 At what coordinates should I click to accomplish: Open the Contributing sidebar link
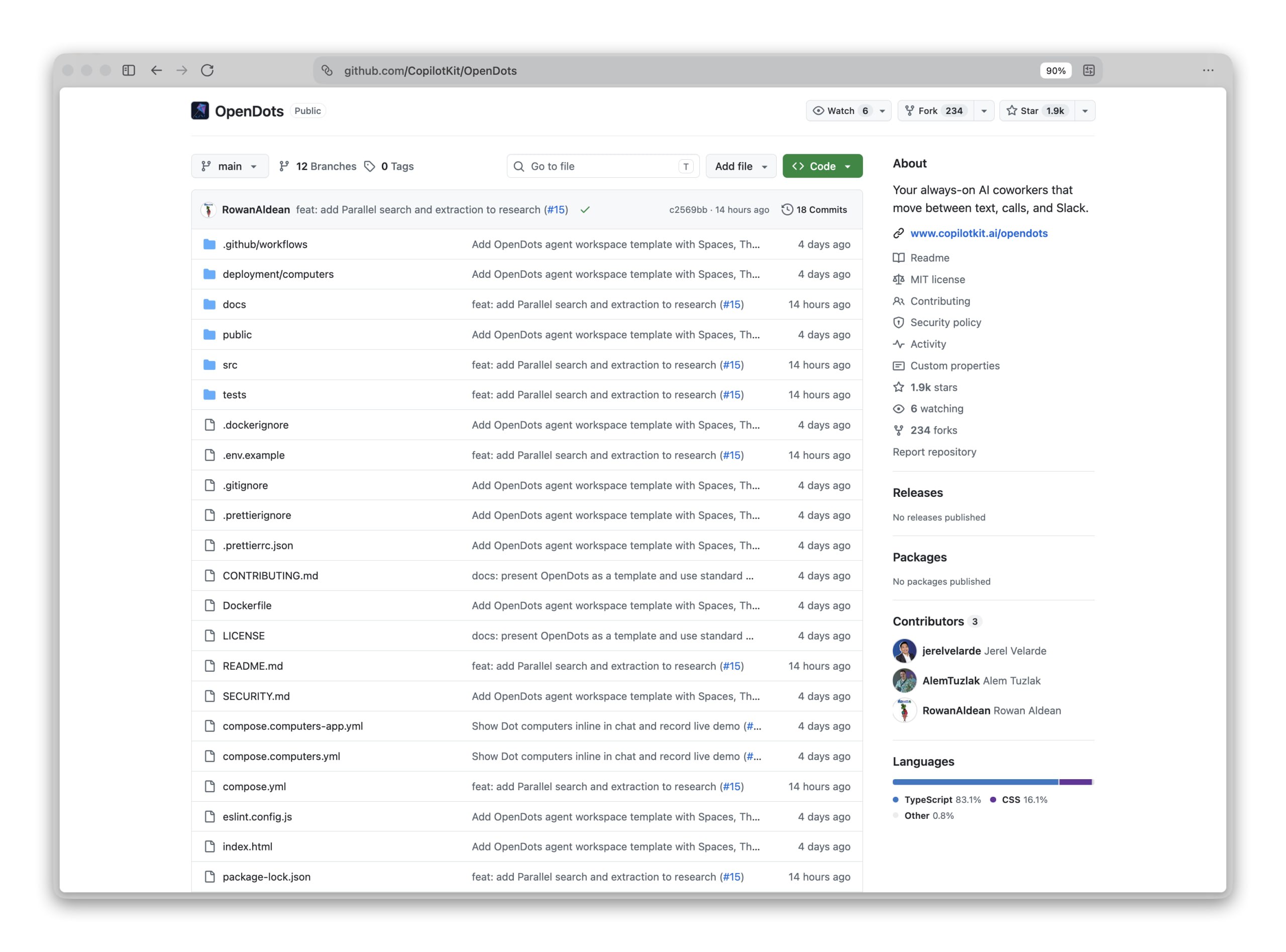coord(931,301)
